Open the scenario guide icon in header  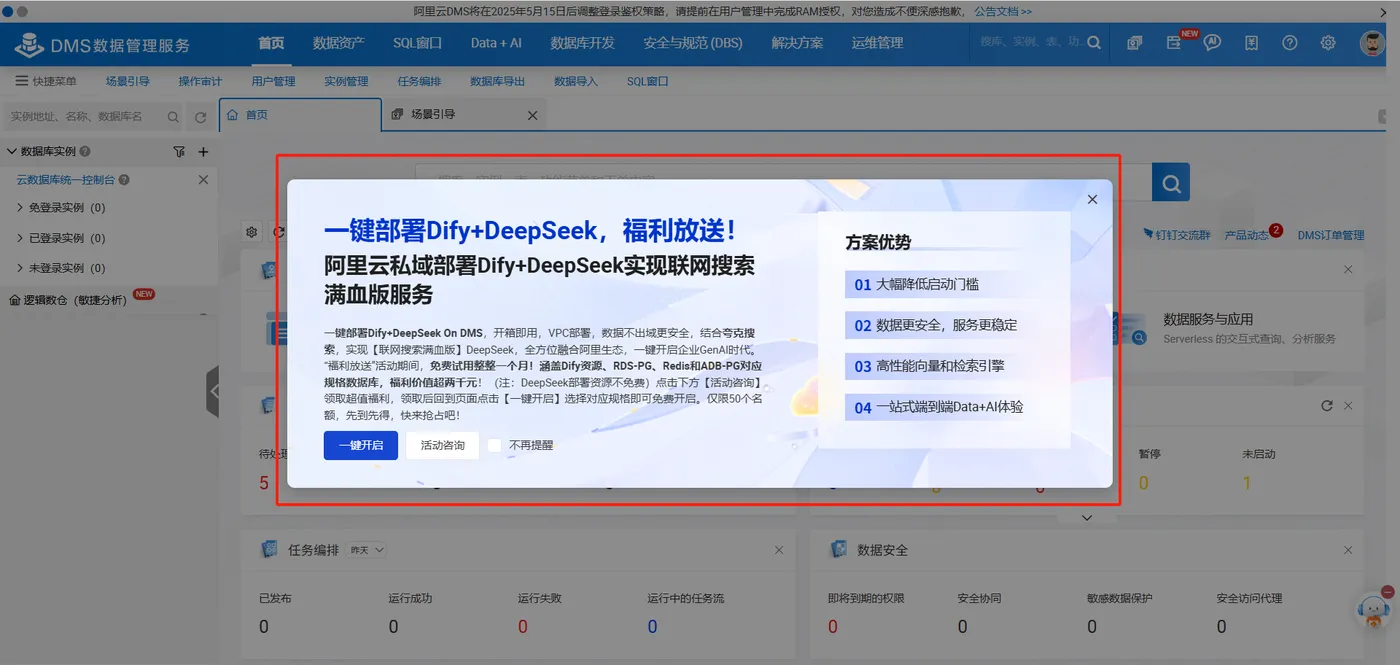(x=1135, y=43)
